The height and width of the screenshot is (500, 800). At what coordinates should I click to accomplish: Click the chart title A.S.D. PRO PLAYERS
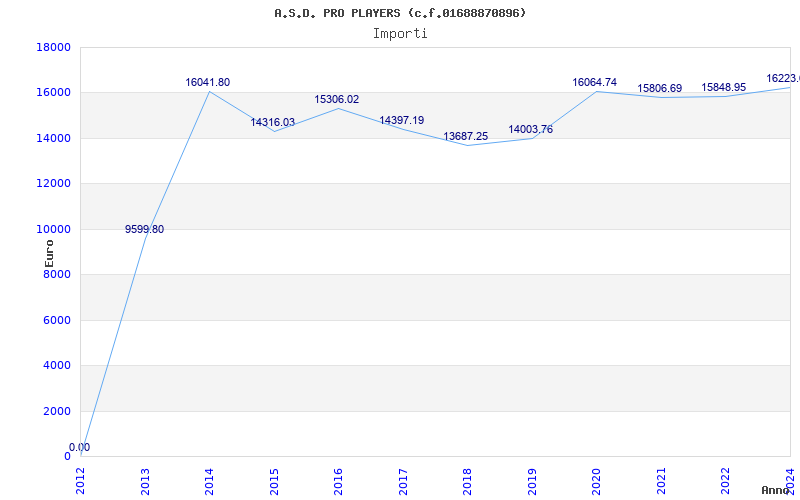tap(400, 13)
